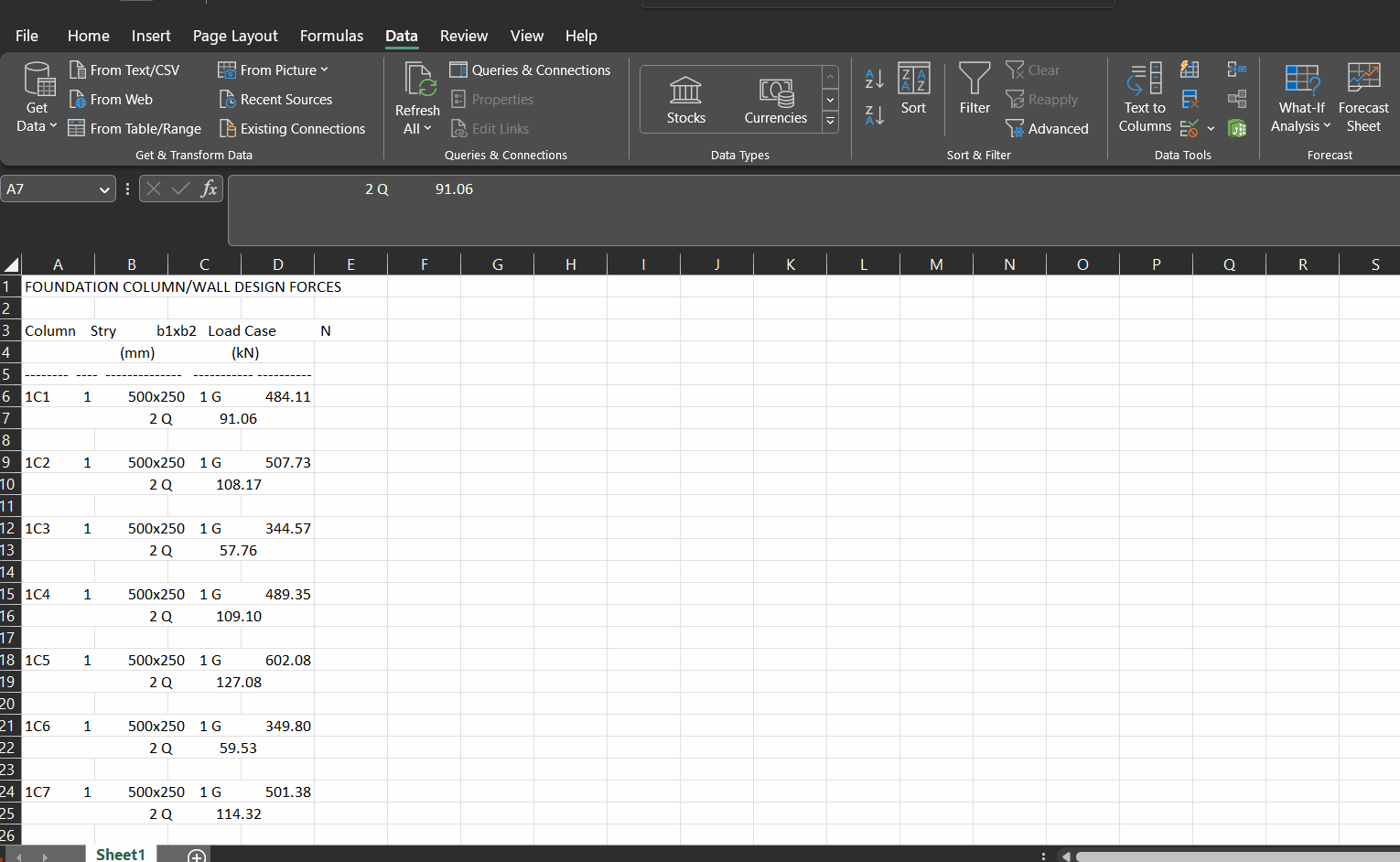The height and width of the screenshot is (862, 1400).
Task: Open Advanced filter options
Action: point(1047,129)
